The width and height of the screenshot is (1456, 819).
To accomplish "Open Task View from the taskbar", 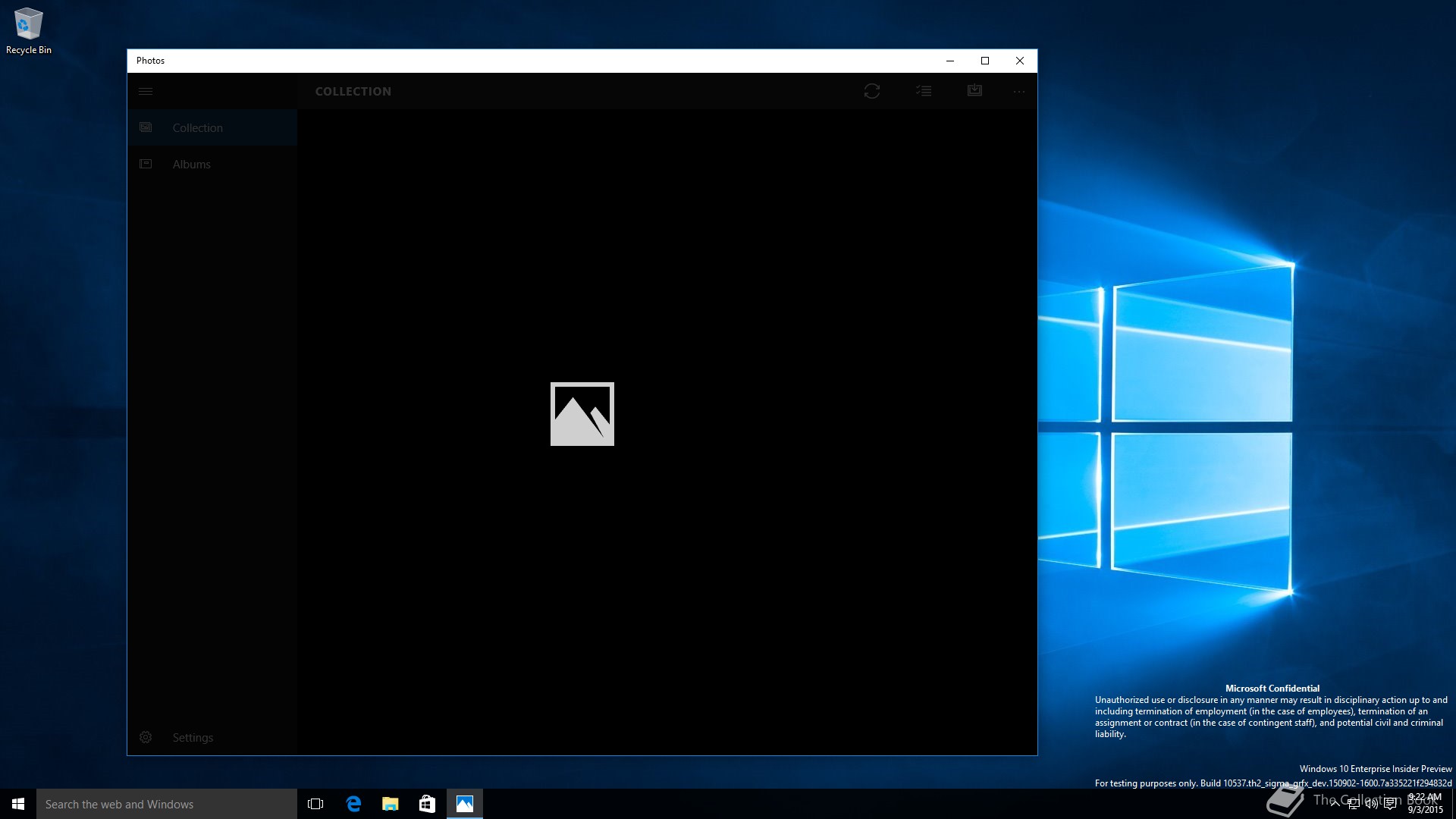I will [315, 804].
